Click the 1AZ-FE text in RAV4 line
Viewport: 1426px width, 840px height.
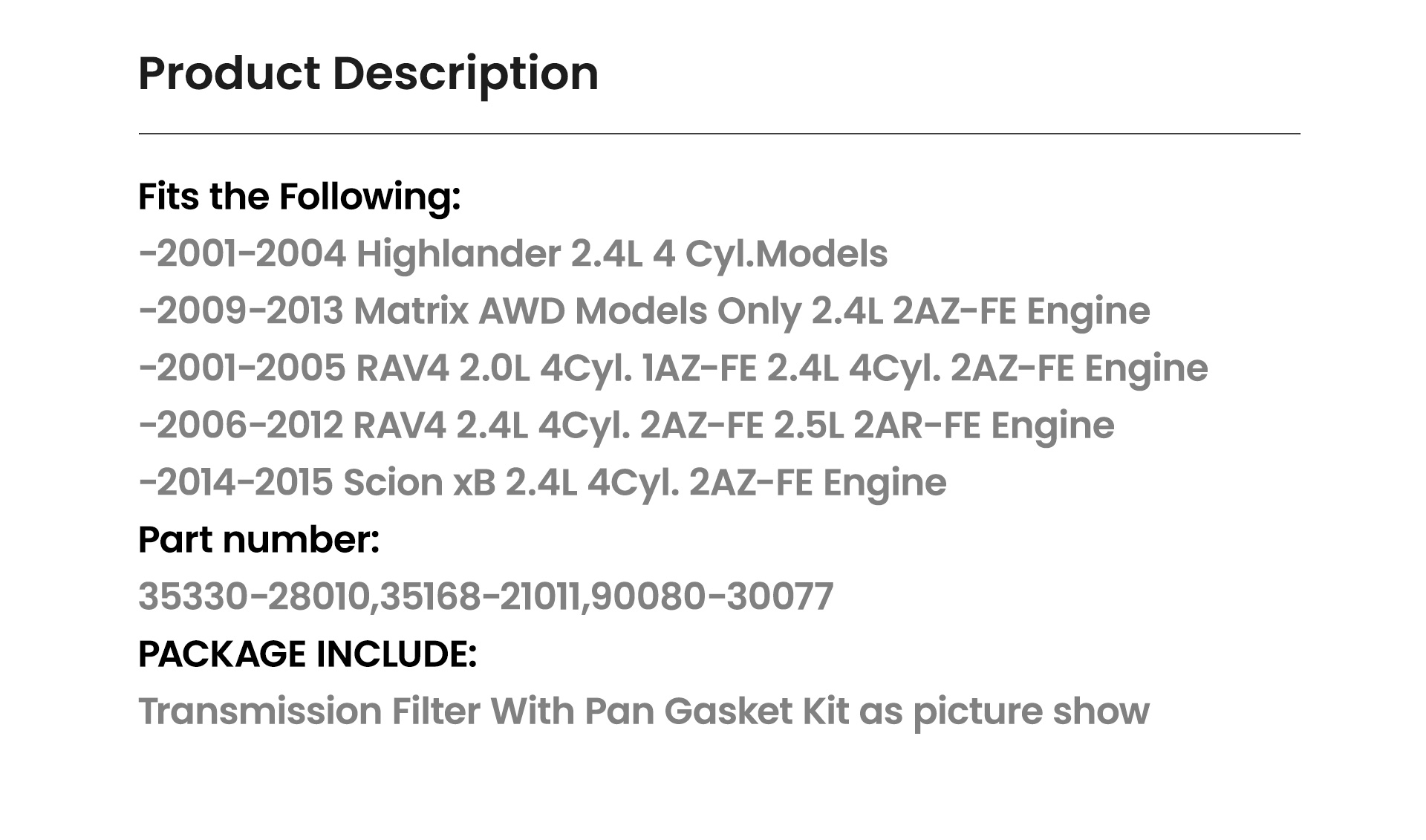pos(699,368)
